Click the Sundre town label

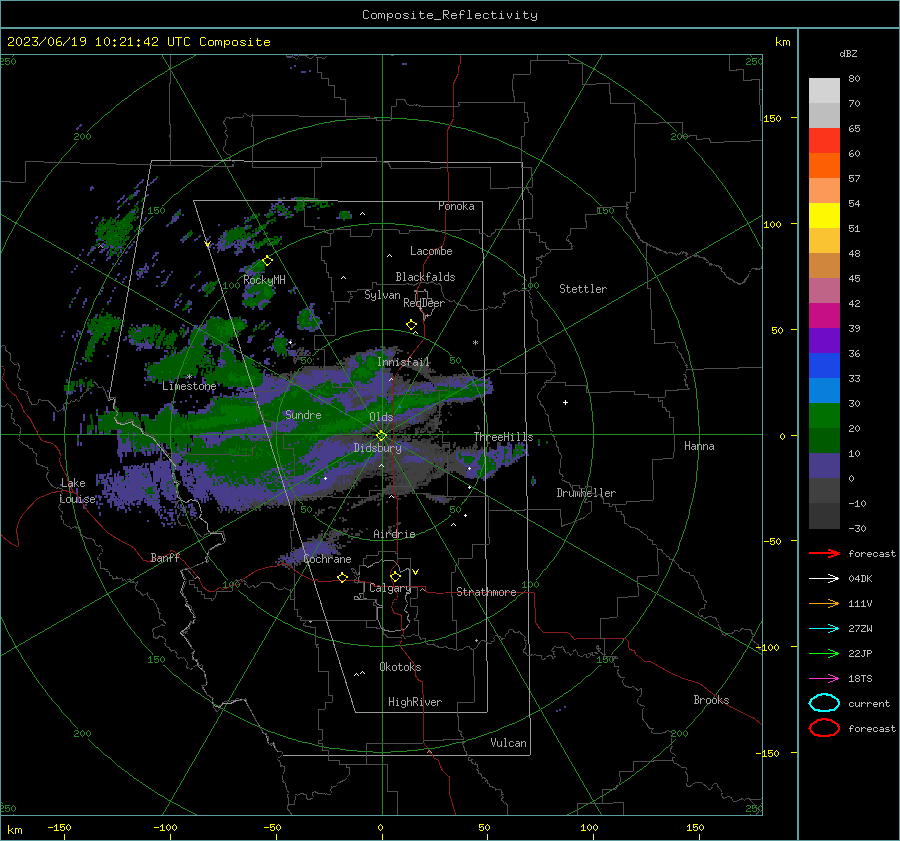point(303,414)
